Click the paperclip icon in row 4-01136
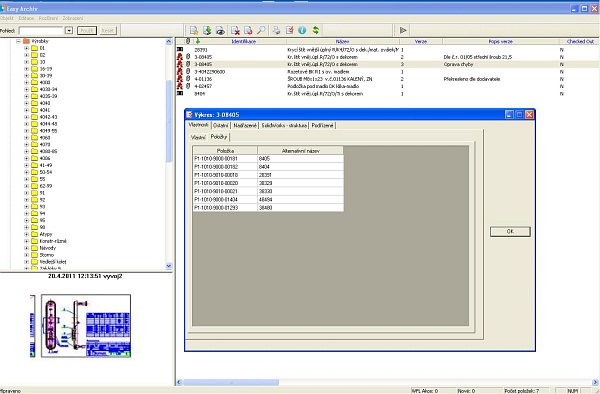The image size is (600, 394). pyautogui.click(x=188, y=78)
